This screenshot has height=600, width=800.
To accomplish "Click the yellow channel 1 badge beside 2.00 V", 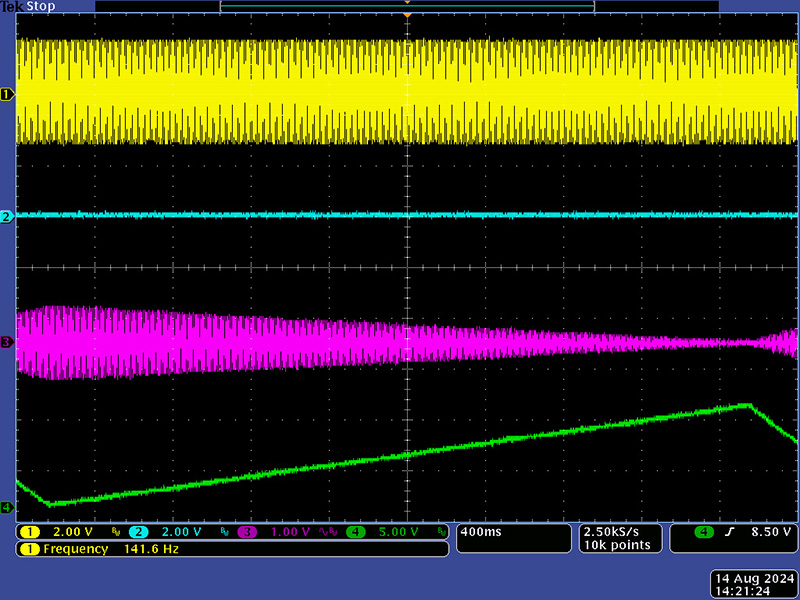I will (30, 532).
